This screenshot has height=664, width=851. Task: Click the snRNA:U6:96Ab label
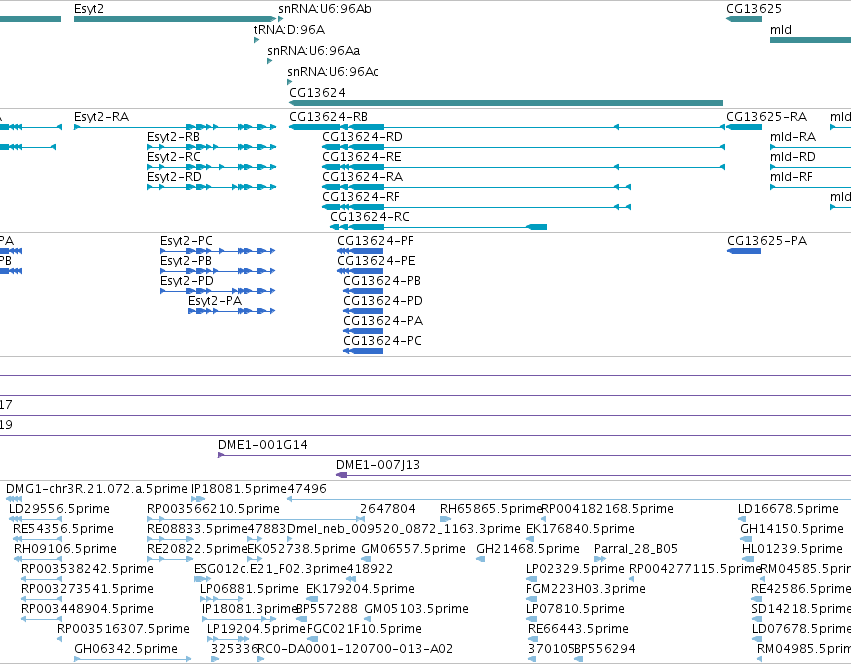point(325,9)
